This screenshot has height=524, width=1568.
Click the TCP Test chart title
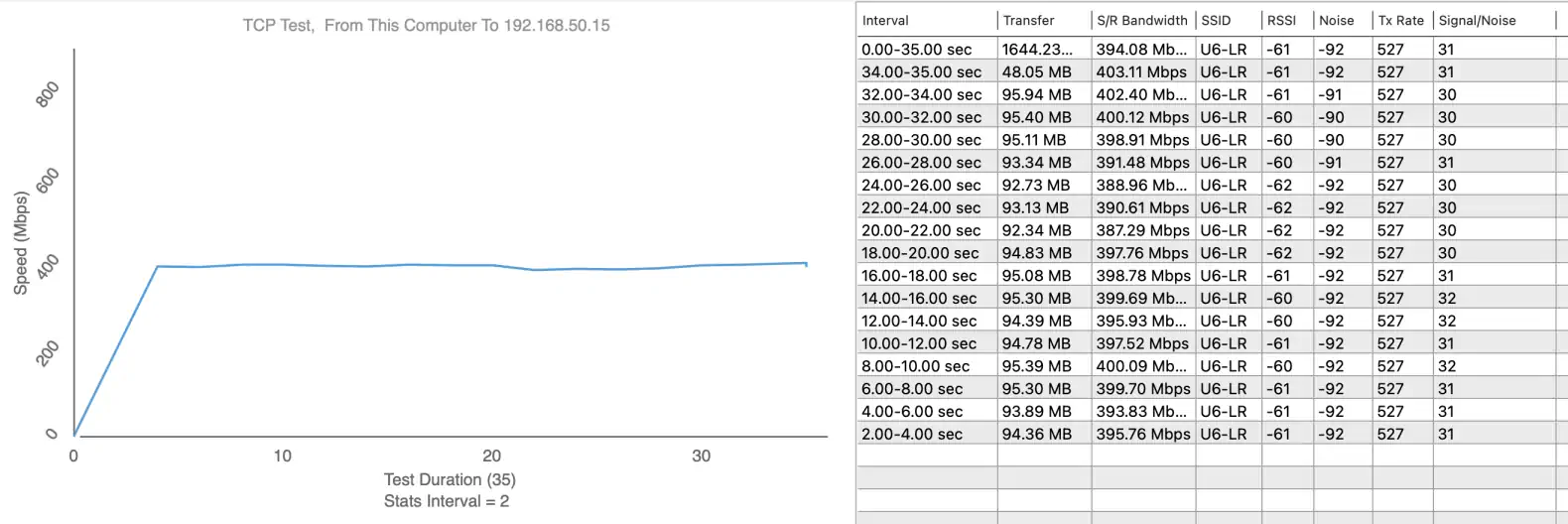coord(426,25)
